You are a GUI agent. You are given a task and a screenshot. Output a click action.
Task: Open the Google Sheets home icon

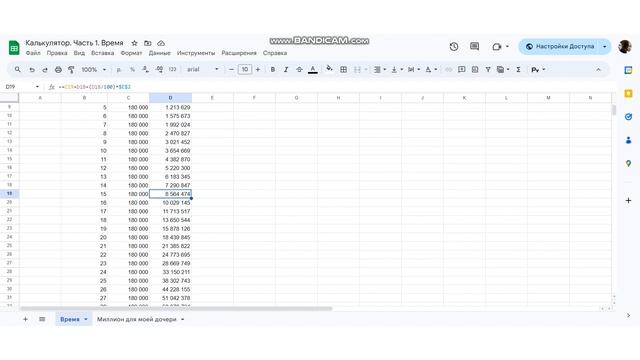coord(14,48)
